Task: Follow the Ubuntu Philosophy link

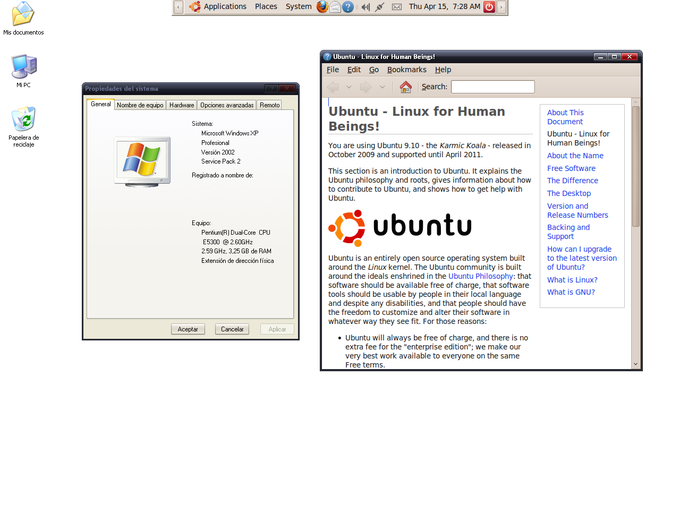Action: click(x=481, y=276)
